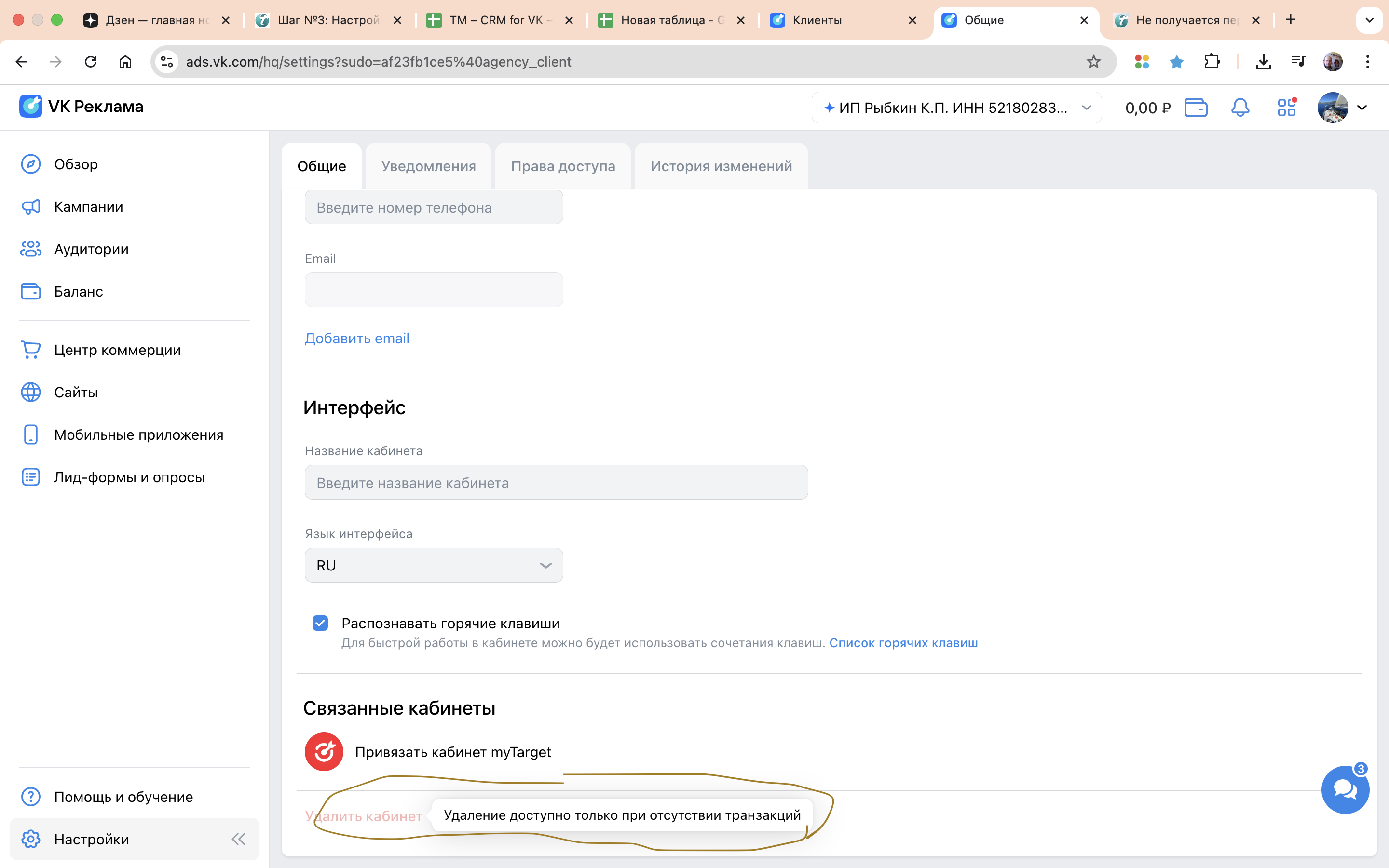This screenshot has height=868, width=1389.
Task: Bookmark page with star in address bar
Action: coord(1093,61)
